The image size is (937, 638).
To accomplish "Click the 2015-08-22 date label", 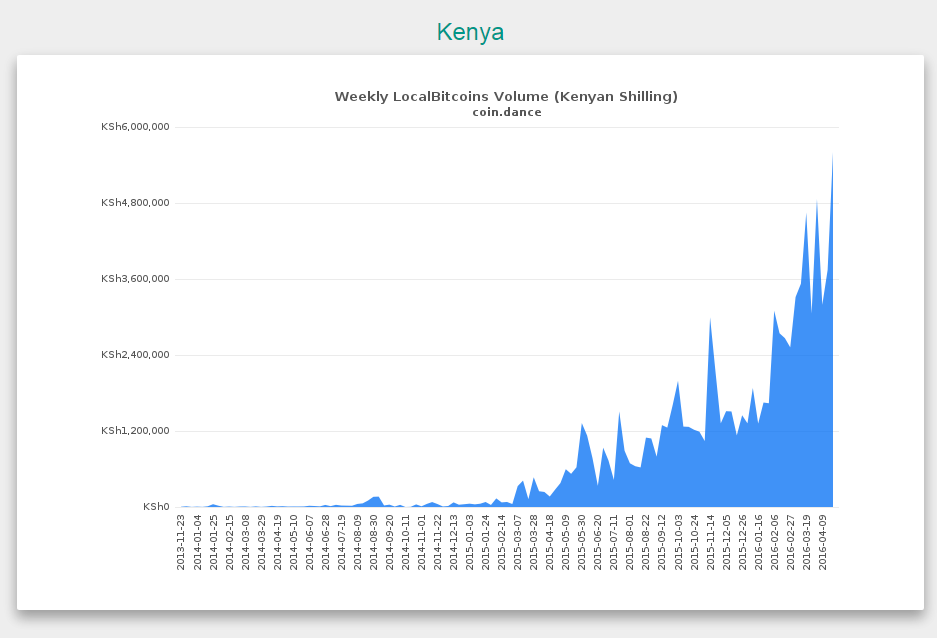I will (645, 542).
